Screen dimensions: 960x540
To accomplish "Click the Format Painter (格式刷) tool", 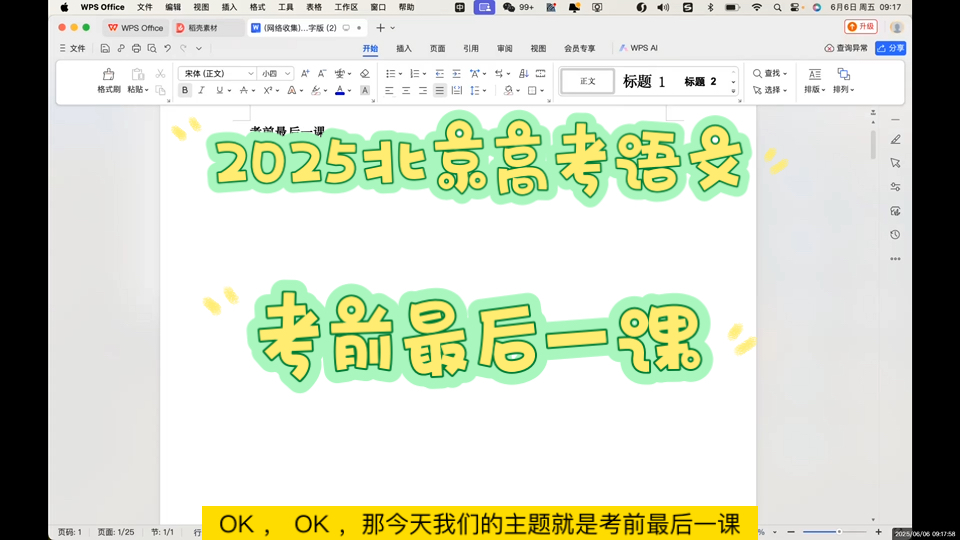I will click(108, 81).
